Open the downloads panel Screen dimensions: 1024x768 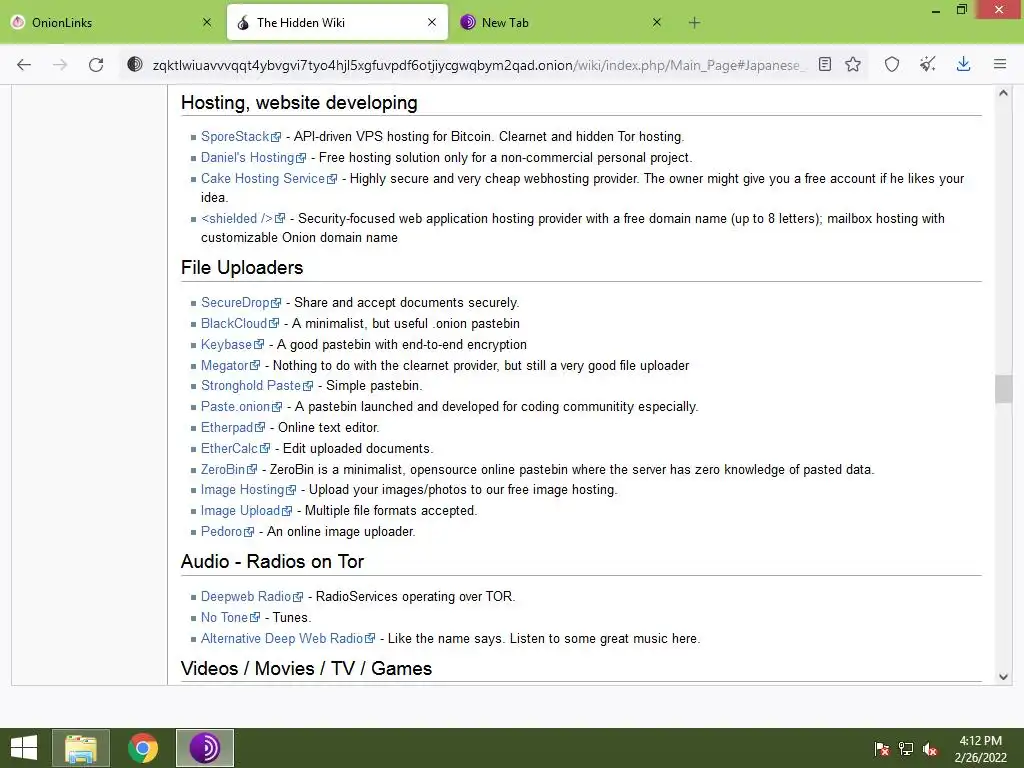coord(963,65)
